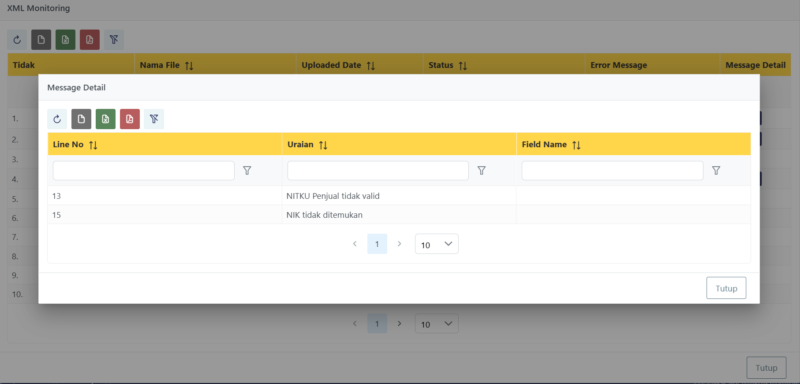Sort XML Monitoring by Nama File
Screen dimensions: 800x384
pos(189,66)
